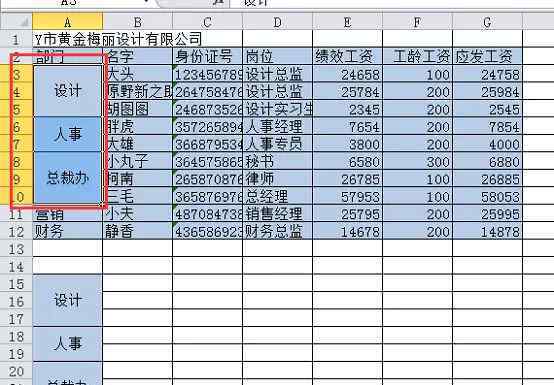Click total salary cell 58053

(487, 196)
